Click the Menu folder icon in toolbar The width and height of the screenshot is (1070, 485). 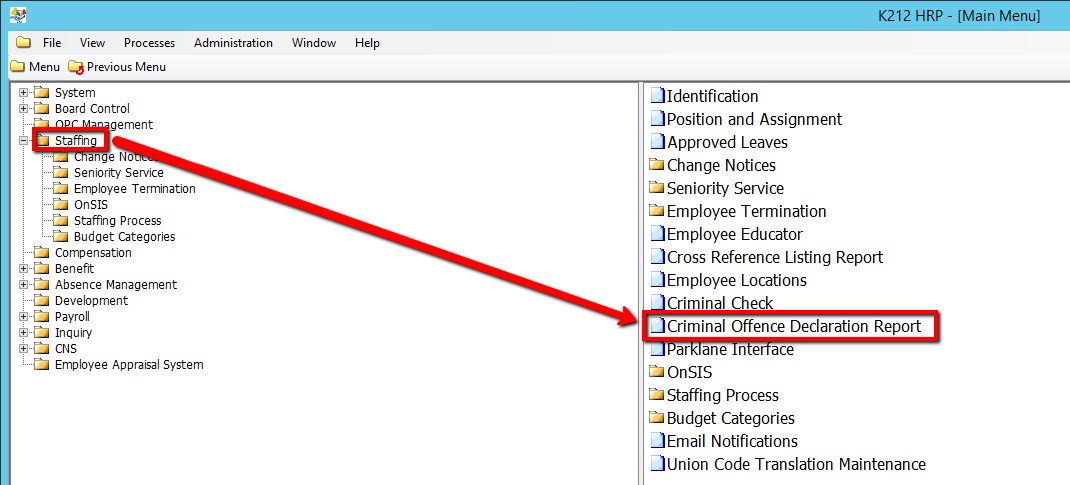click(x=18, y=67)
